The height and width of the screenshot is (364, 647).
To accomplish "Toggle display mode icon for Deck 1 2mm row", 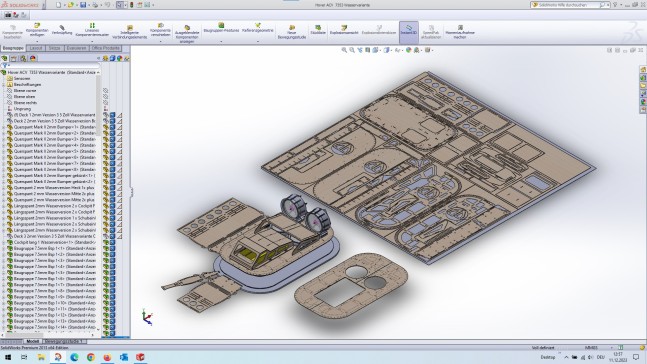I will tap(113, 115).
